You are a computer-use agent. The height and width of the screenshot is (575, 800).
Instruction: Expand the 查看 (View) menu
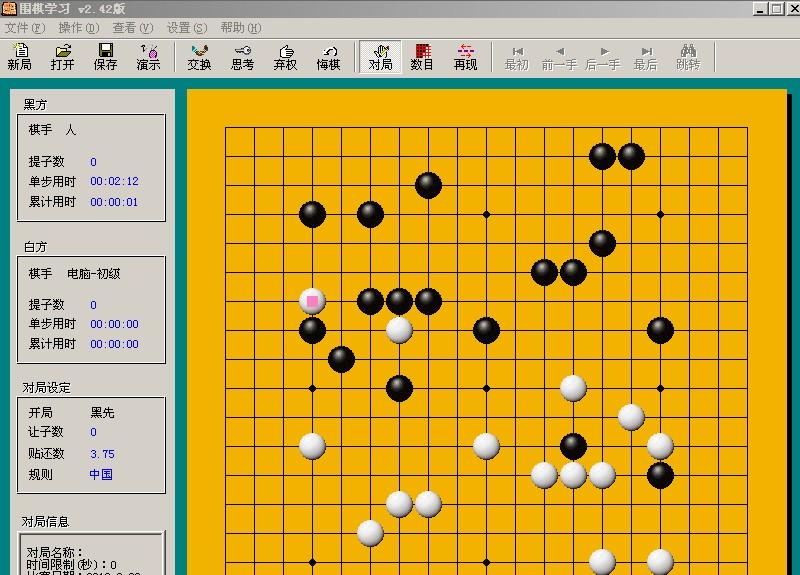pos(132,28)
